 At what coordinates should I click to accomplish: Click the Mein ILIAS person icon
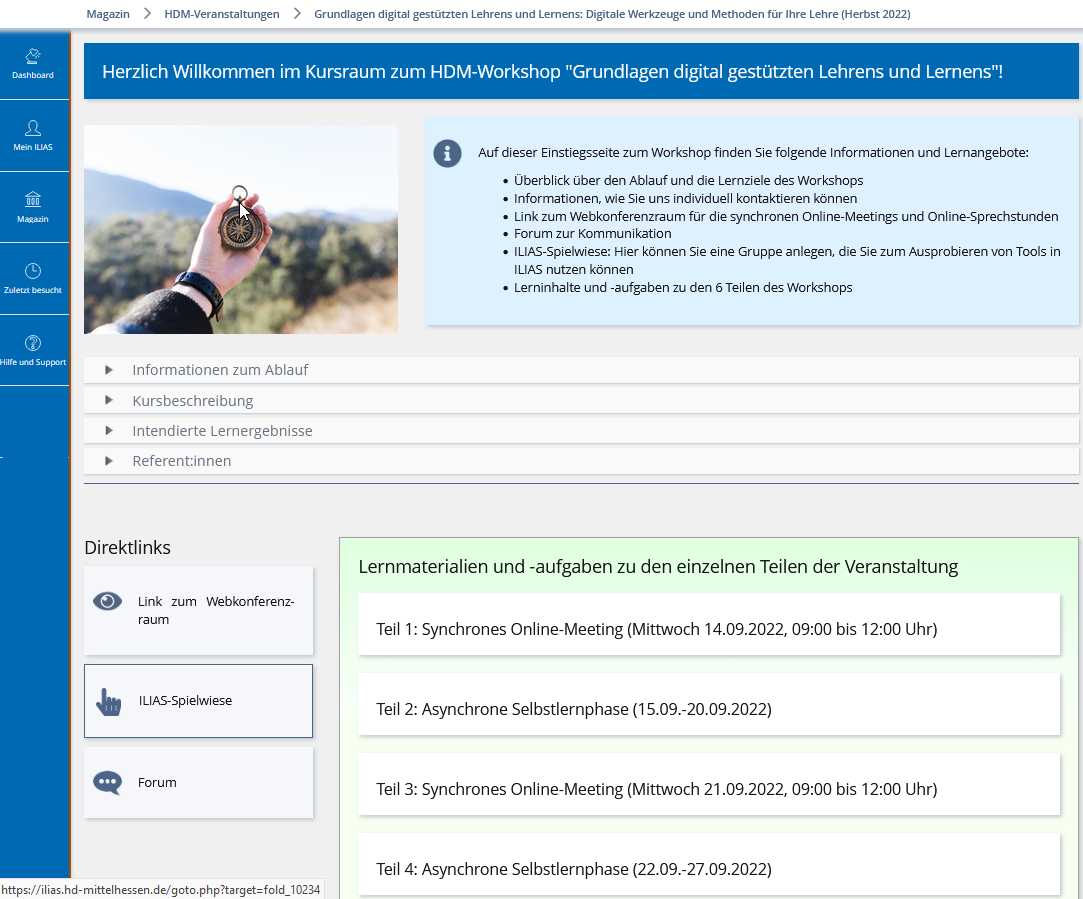point(33,128)
